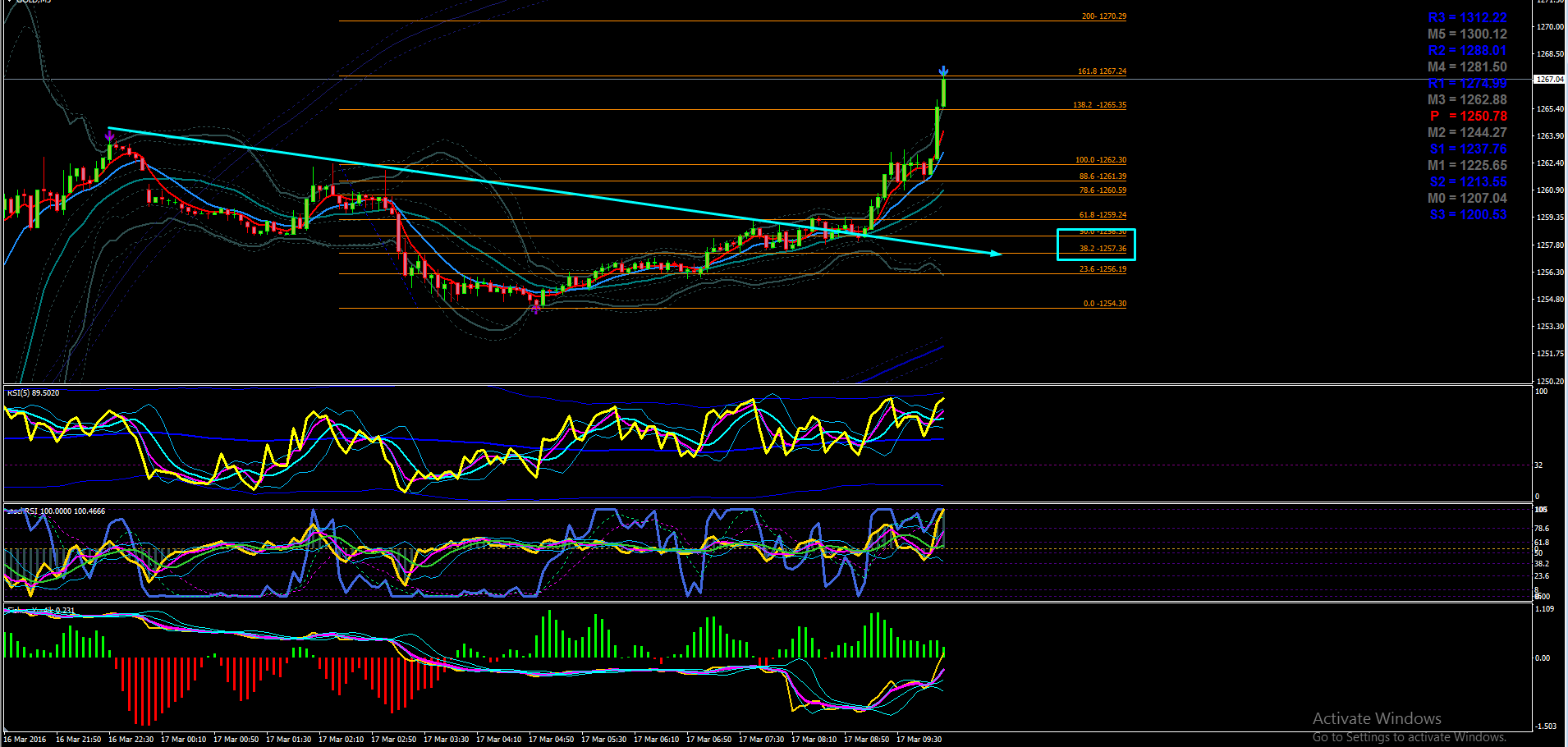Click the 'S1 = 1237.76' pivot label
1568x747 pixels.
point(1468,149)
